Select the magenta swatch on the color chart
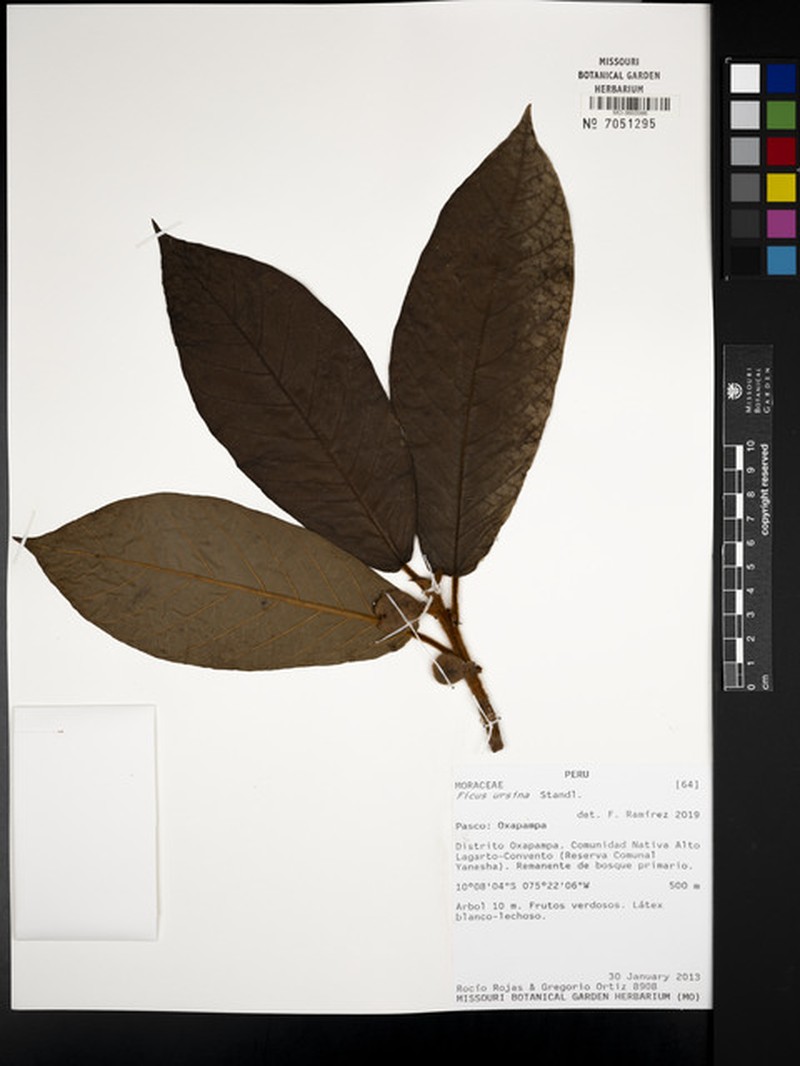The width and height of the screenshot is (800, 1066). [781, 224]
